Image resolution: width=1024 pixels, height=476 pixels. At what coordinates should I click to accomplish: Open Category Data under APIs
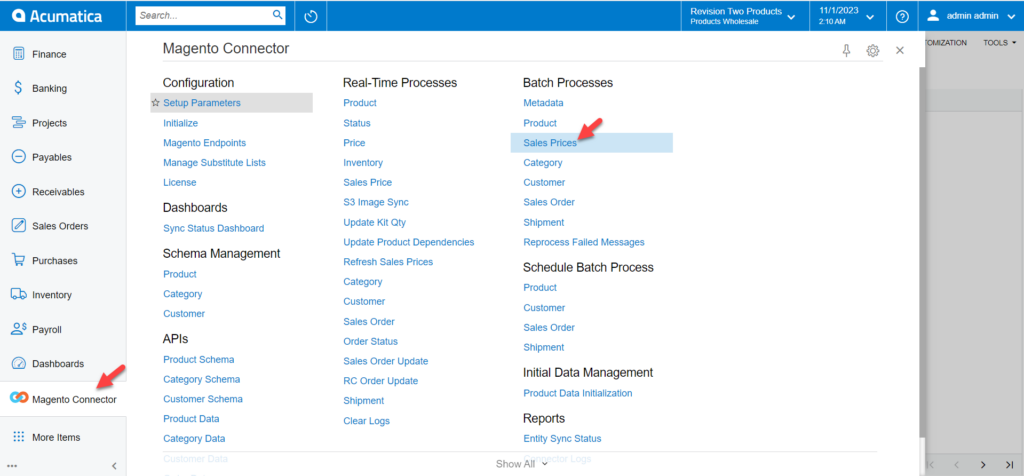pyautogui.click(x=194, y=439)
